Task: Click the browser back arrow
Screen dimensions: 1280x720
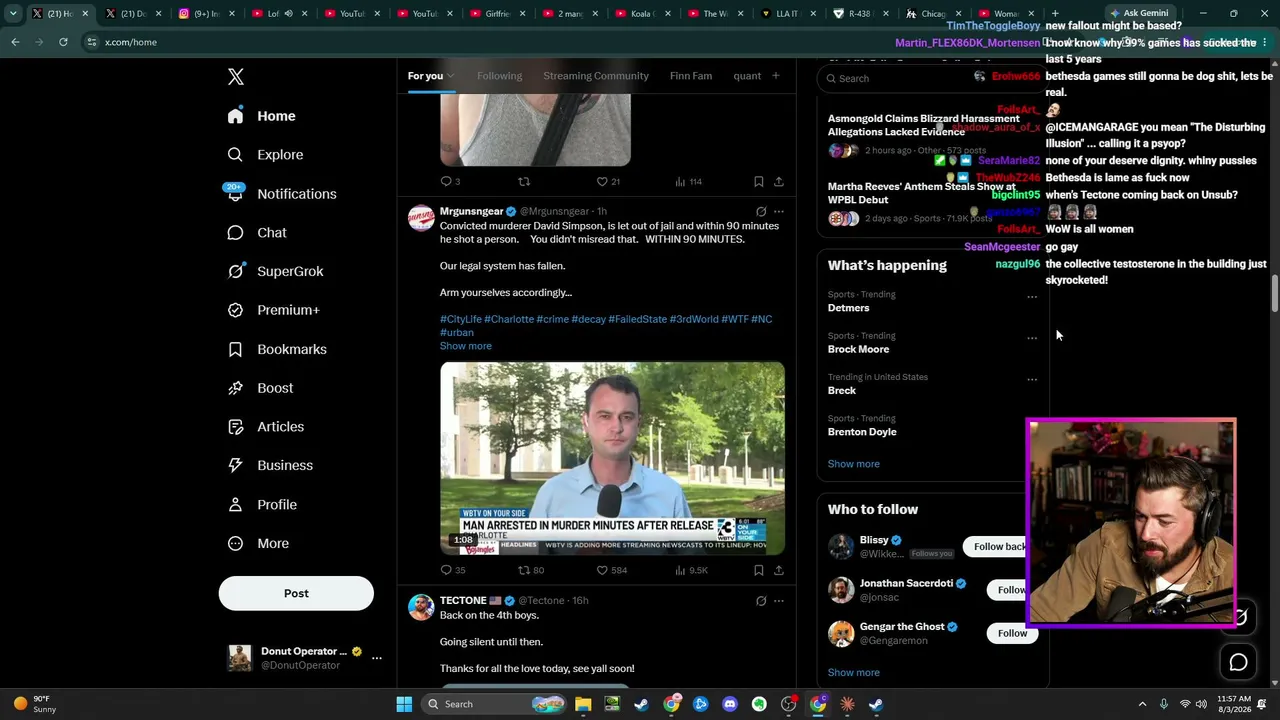Action: (x=15, y=42)
